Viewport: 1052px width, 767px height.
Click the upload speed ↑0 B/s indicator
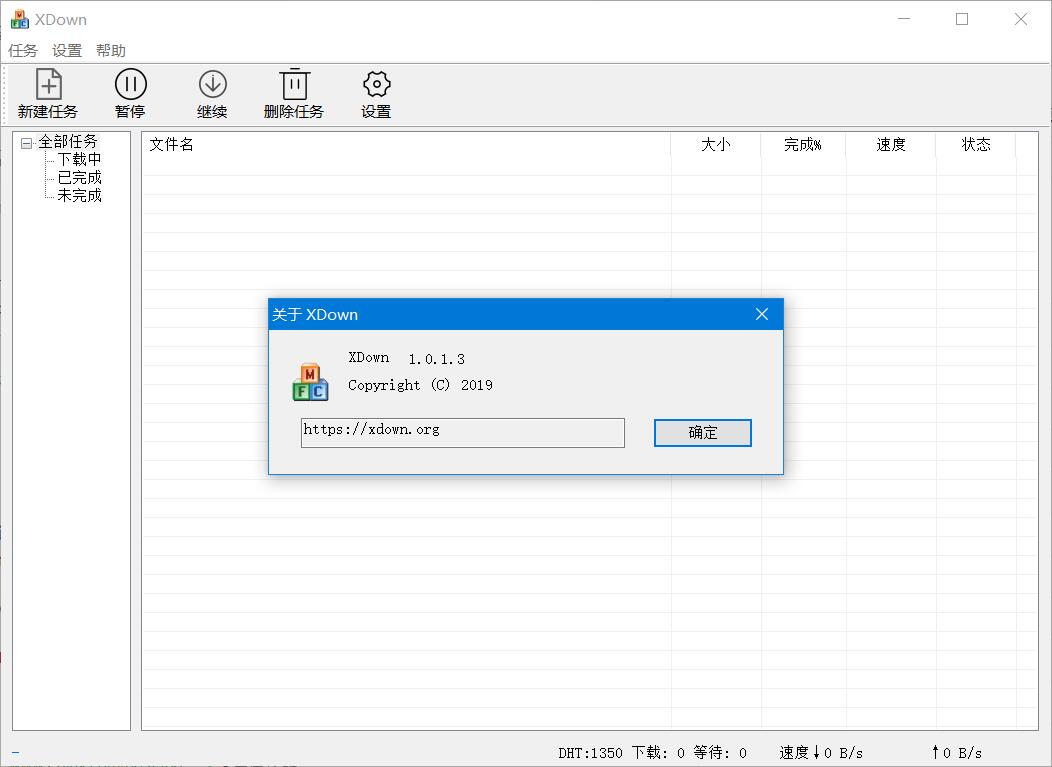coord(957,753)
